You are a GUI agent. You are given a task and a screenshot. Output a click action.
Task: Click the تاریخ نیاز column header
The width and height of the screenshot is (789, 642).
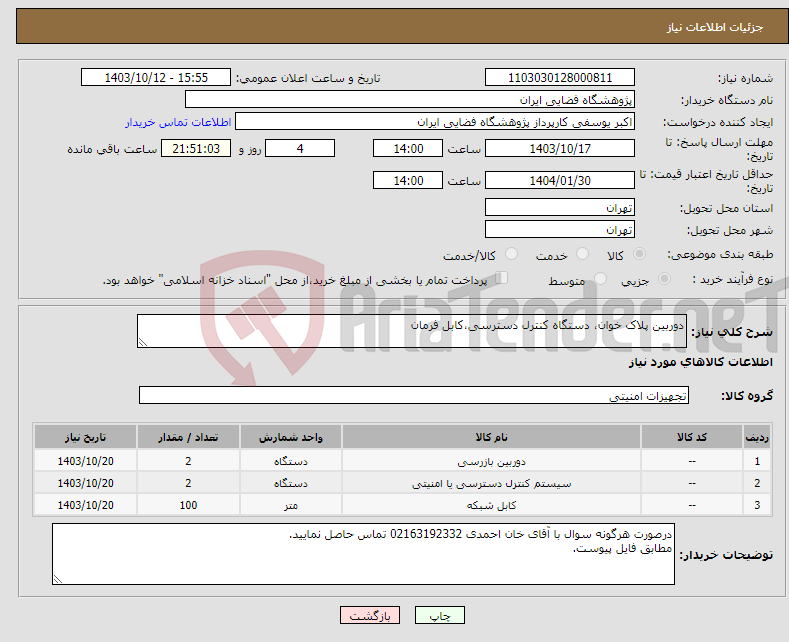tap(86, 437)
